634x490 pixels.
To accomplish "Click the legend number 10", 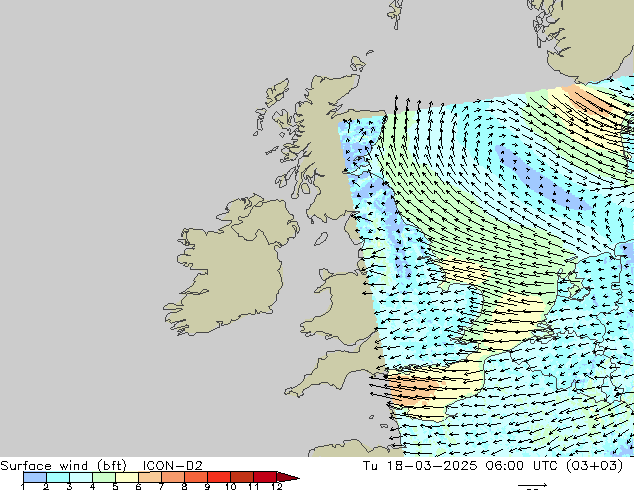I will 231,486.
